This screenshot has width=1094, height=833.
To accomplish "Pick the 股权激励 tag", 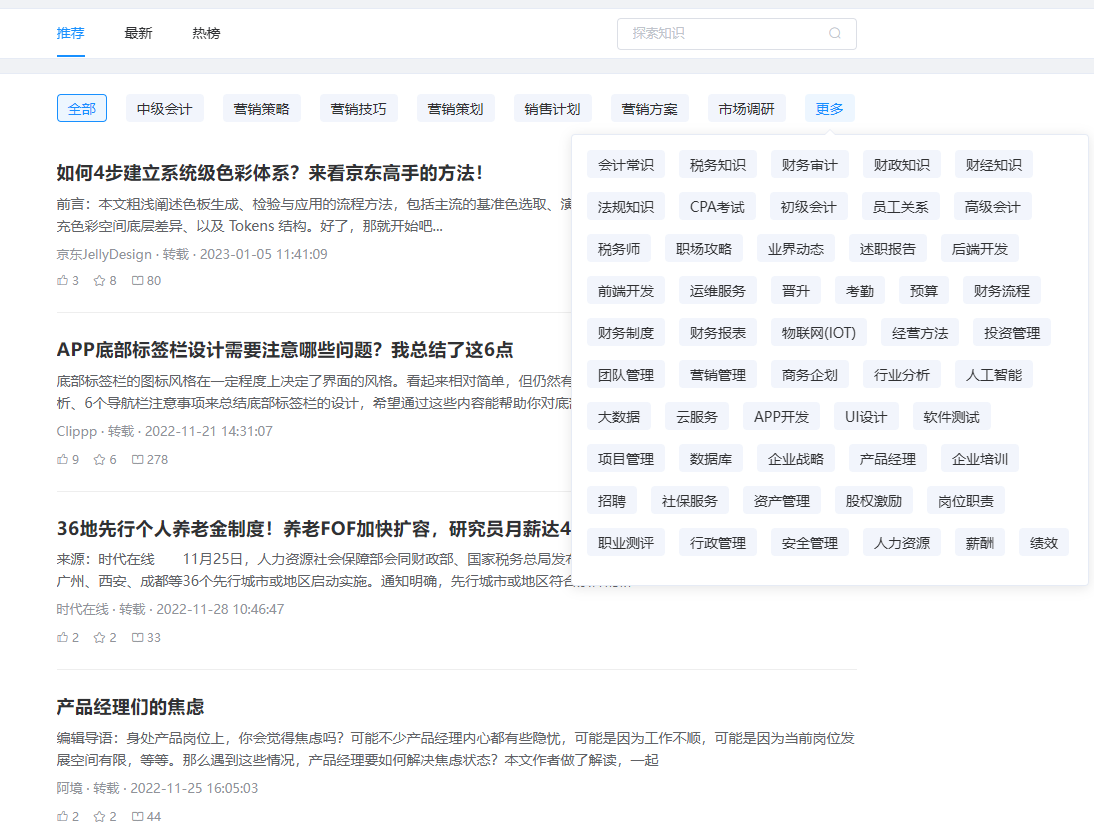I will (874, 500).
